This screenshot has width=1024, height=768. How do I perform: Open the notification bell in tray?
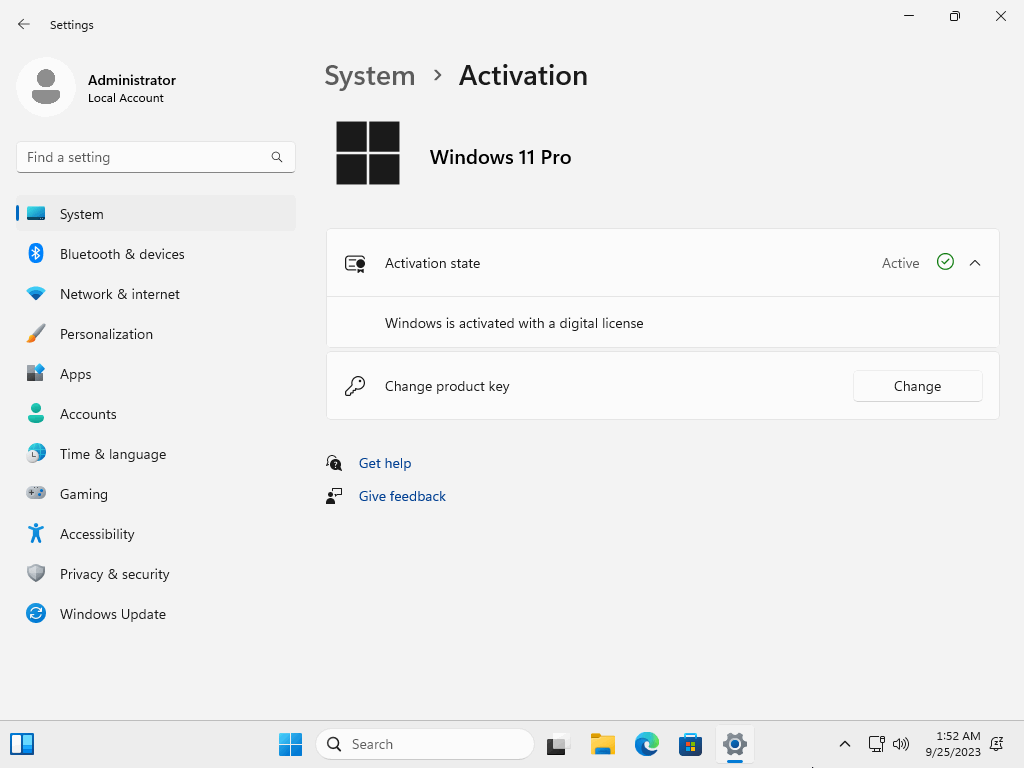click(997, 744)
